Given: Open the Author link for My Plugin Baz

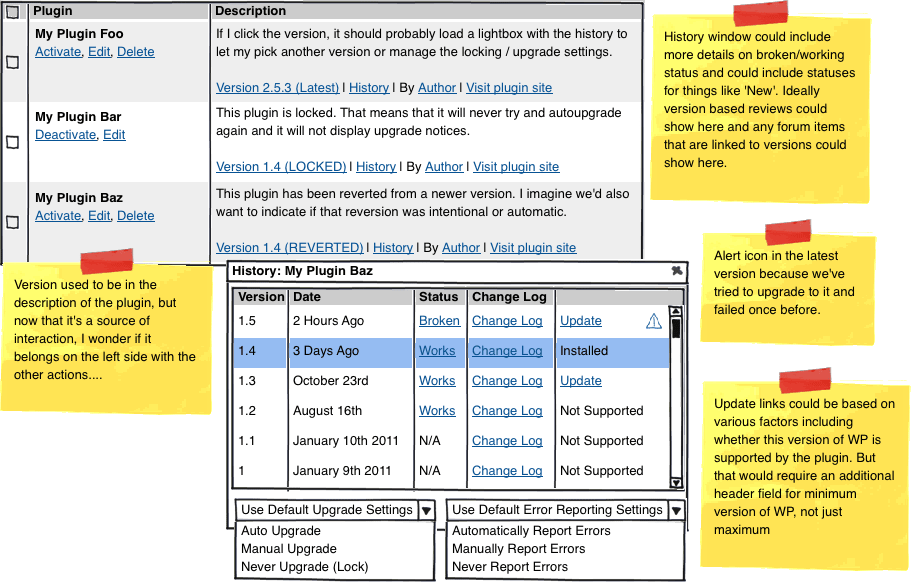Looking at the screenshot, I should 461,247.
